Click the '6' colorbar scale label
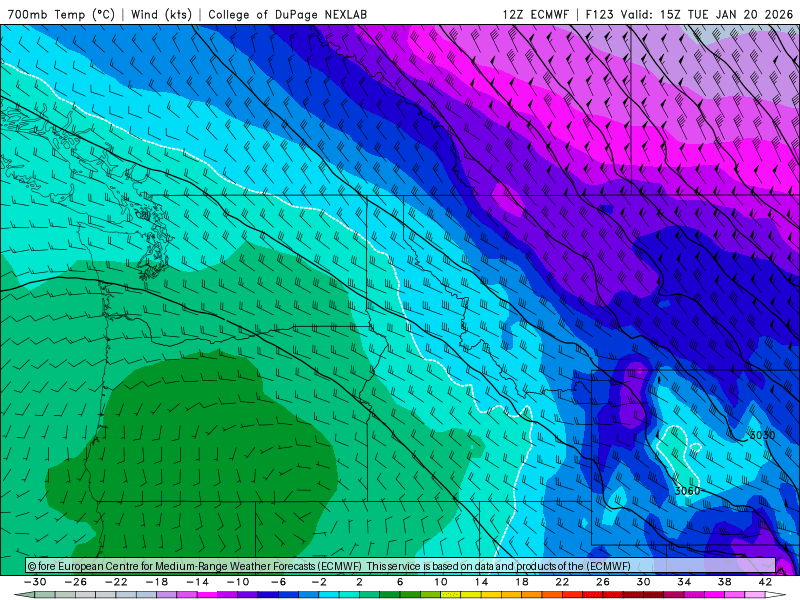800x600 pixels. [x=400, y=582]
